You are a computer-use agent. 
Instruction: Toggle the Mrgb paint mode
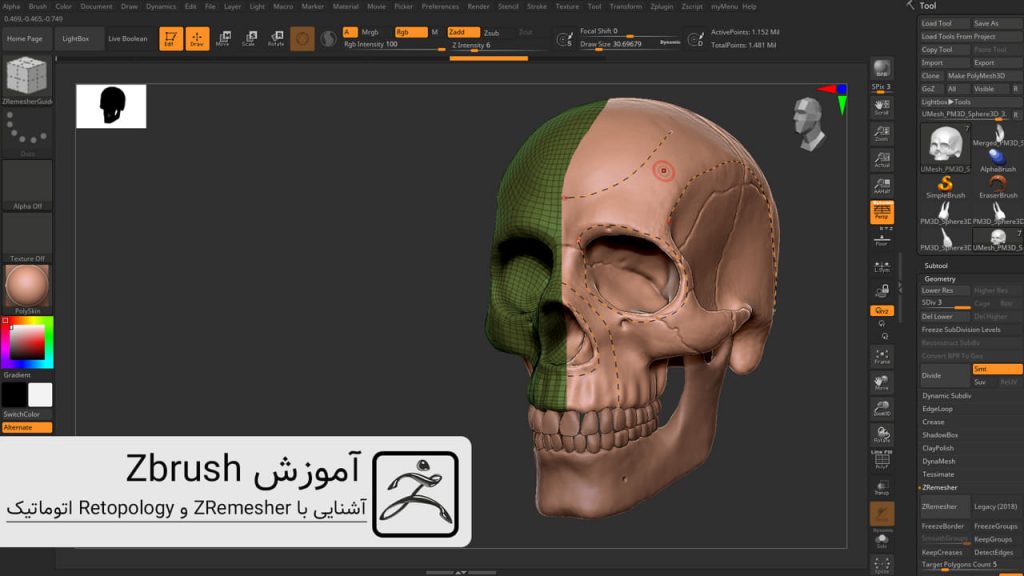[x=370, y=32]
